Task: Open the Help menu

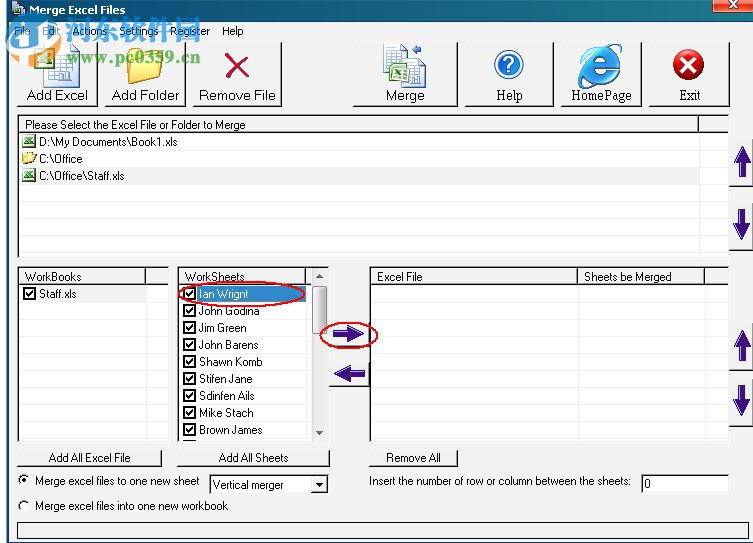Action: tap(232, 31)
